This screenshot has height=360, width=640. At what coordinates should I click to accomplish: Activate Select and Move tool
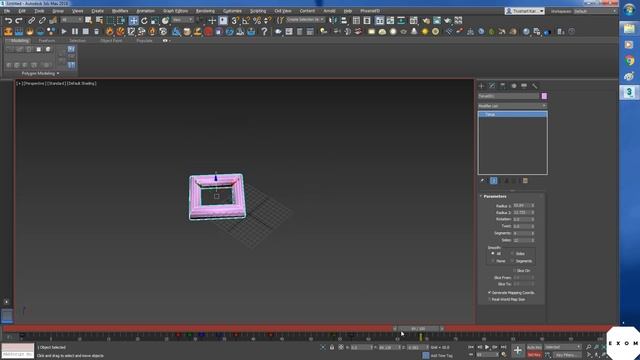coord(133,20)
